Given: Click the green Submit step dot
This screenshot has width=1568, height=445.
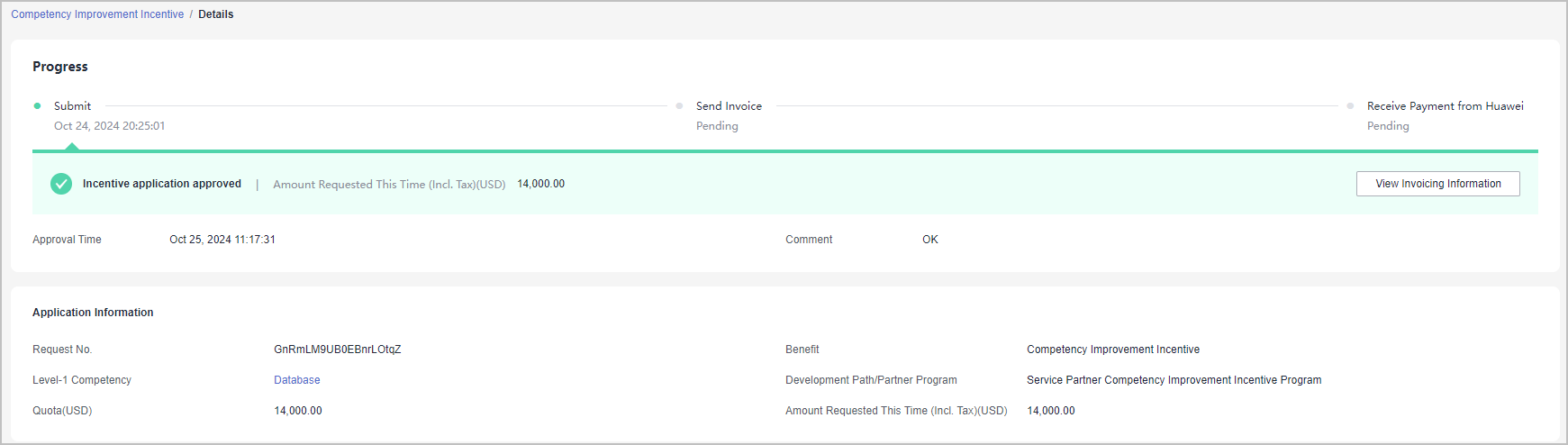Looking at the screenshot, I should (37, 106).
